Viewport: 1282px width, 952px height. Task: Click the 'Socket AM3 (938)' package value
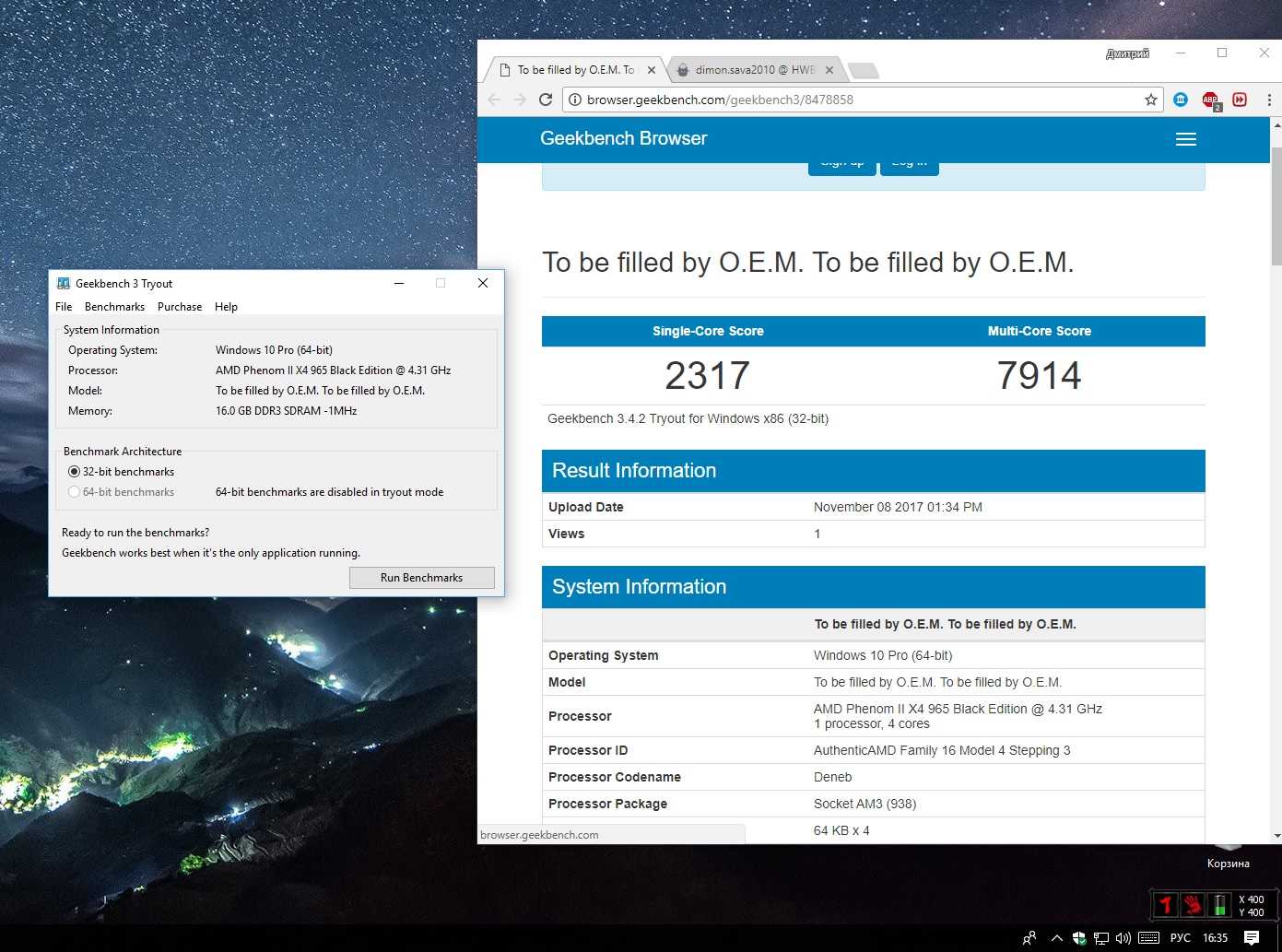tap(864, 804)
